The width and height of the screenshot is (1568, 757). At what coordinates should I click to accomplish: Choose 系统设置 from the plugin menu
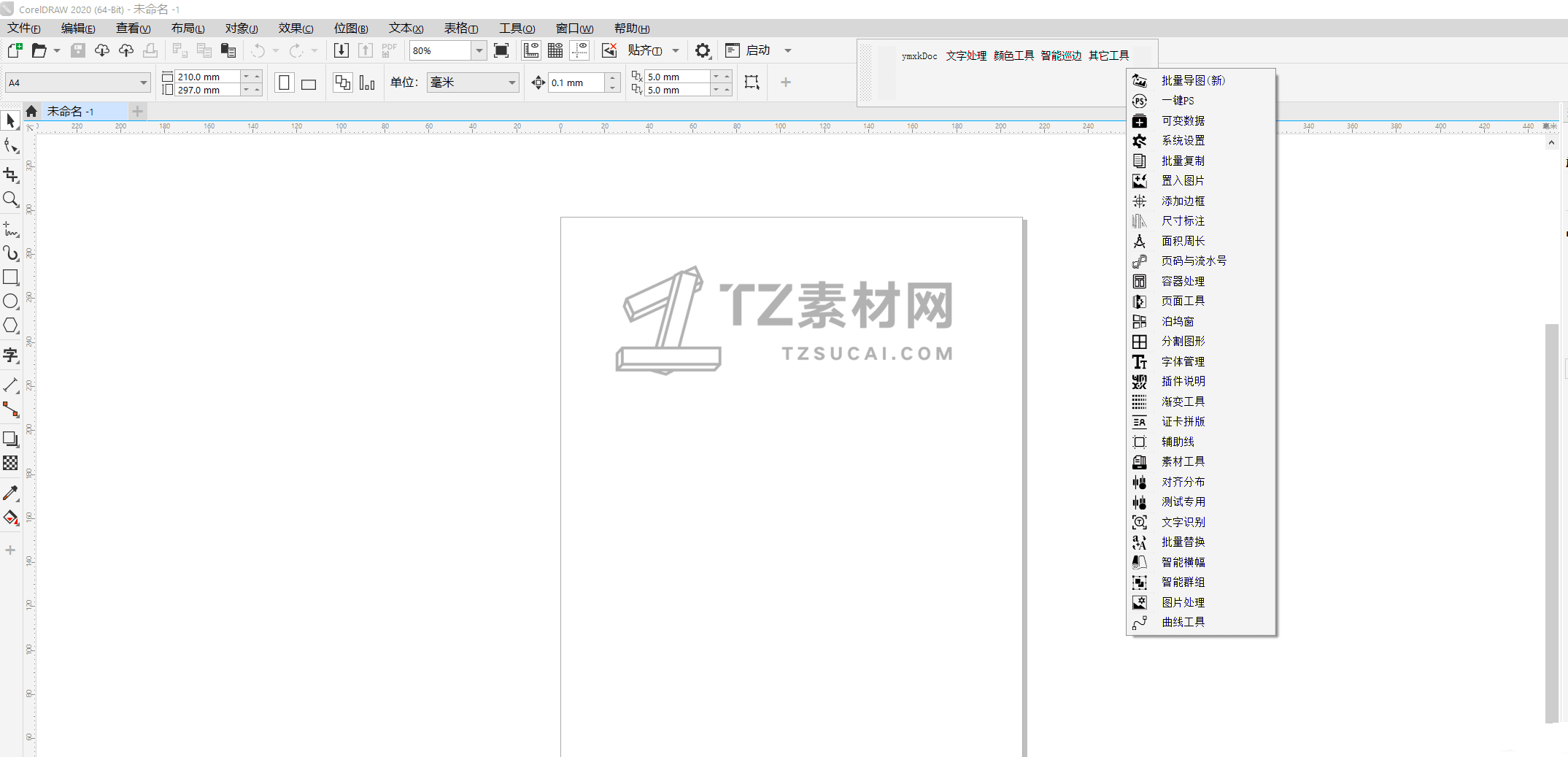point(1201,141)
